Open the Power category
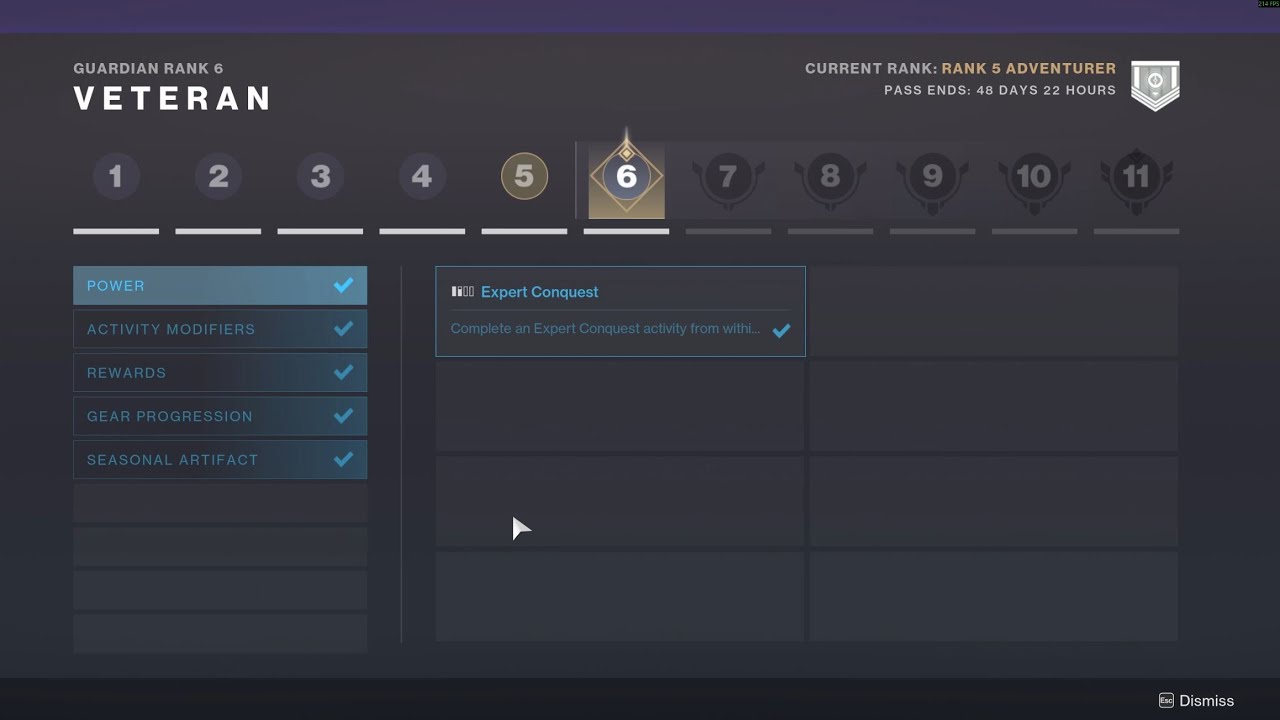 point(220,286)
